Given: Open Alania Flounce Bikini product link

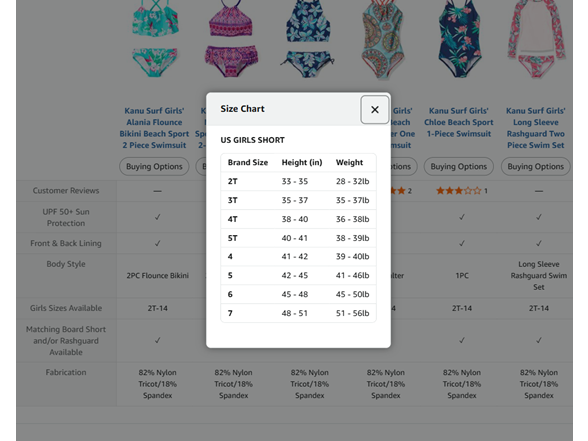Looking at the screenshot, I should point(154,128).
